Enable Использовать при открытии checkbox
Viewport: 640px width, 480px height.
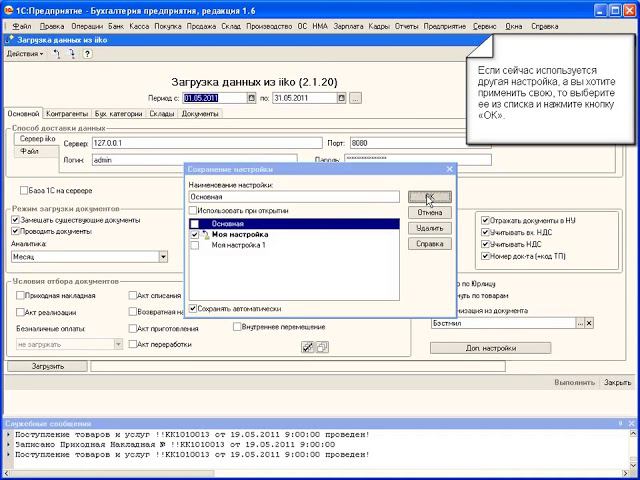coord(194,211)
